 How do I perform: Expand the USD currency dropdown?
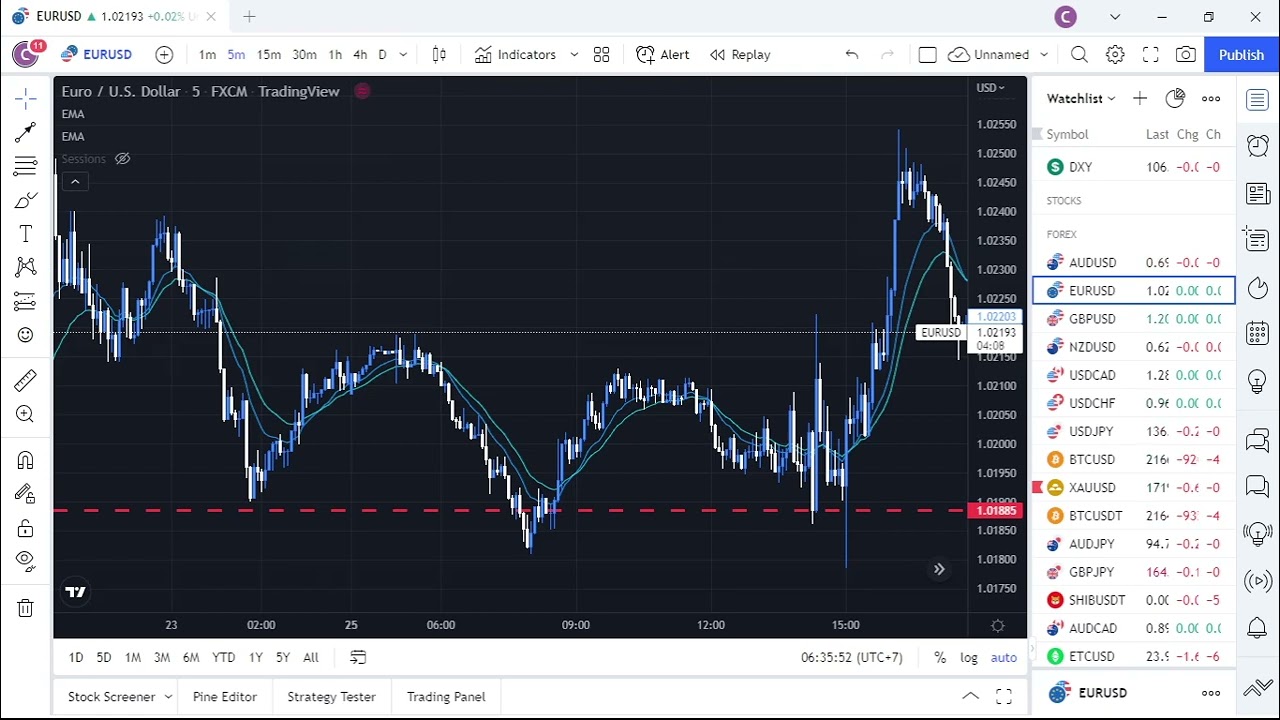991,88
